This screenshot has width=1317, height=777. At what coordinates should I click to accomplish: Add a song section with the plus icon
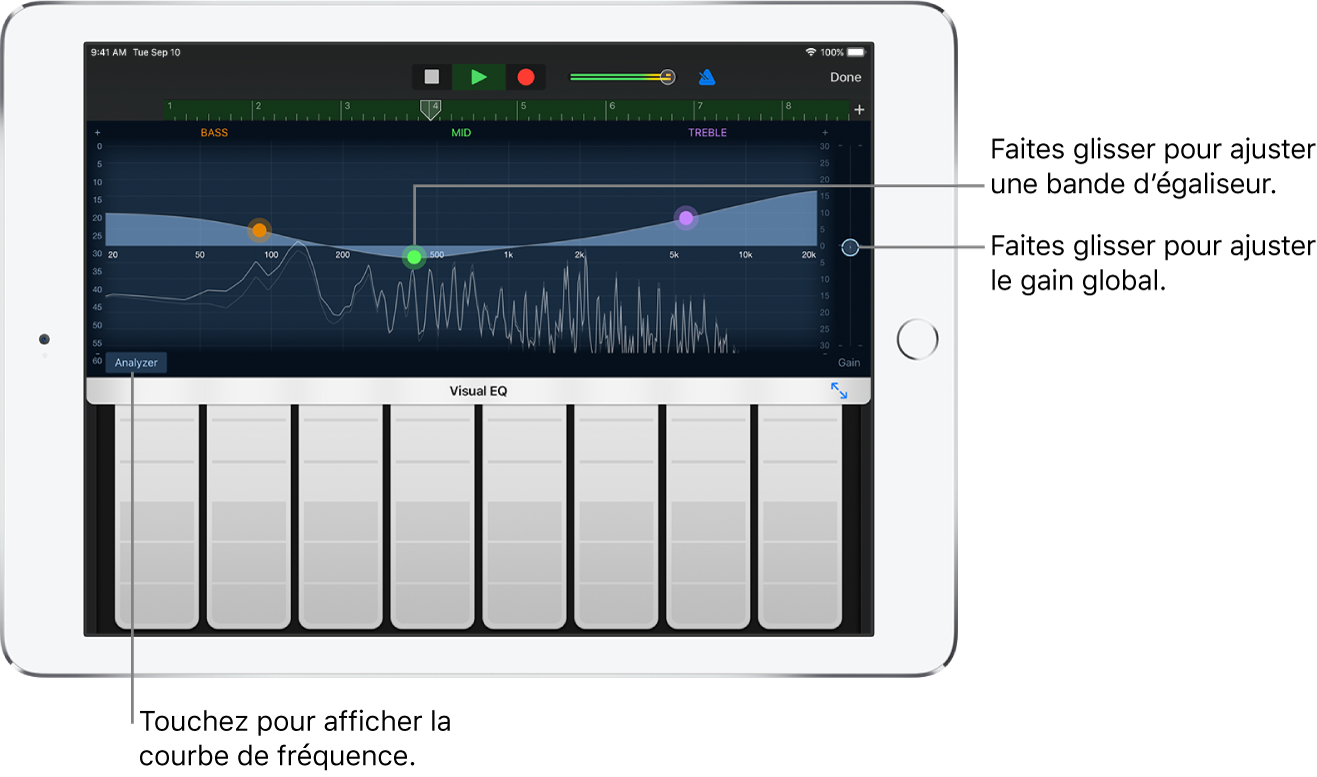pos(859,109)
